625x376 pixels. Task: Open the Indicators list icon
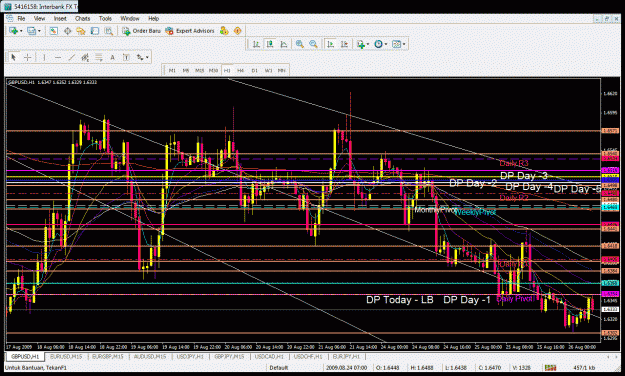pos(360,44)
